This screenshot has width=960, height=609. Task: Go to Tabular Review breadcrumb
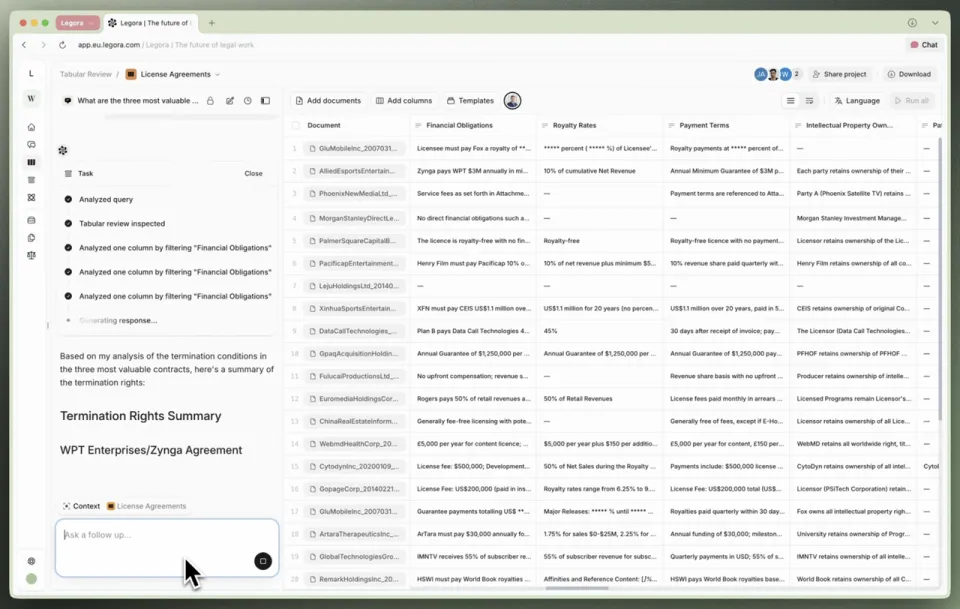tap(86, 75)
